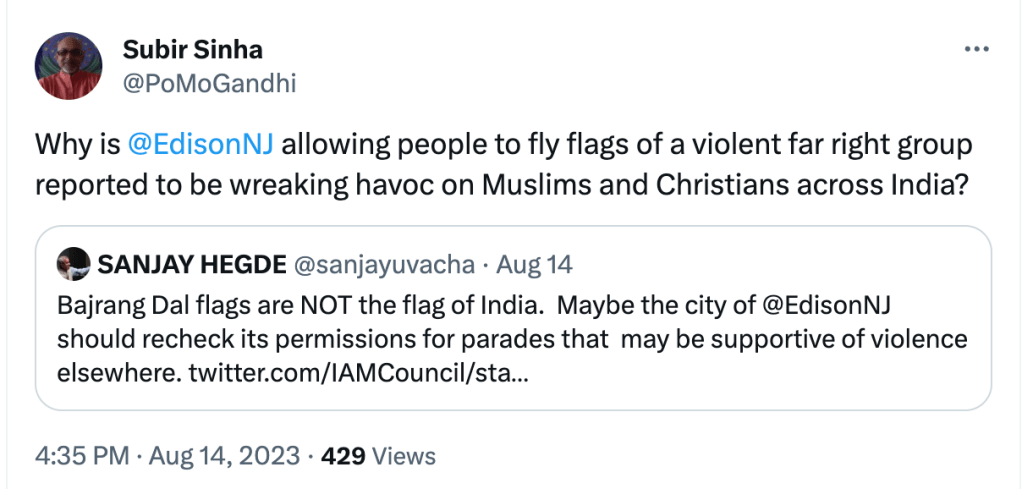
Task: Click Subir Sinha's profile avatar
Action: [68, 66]
